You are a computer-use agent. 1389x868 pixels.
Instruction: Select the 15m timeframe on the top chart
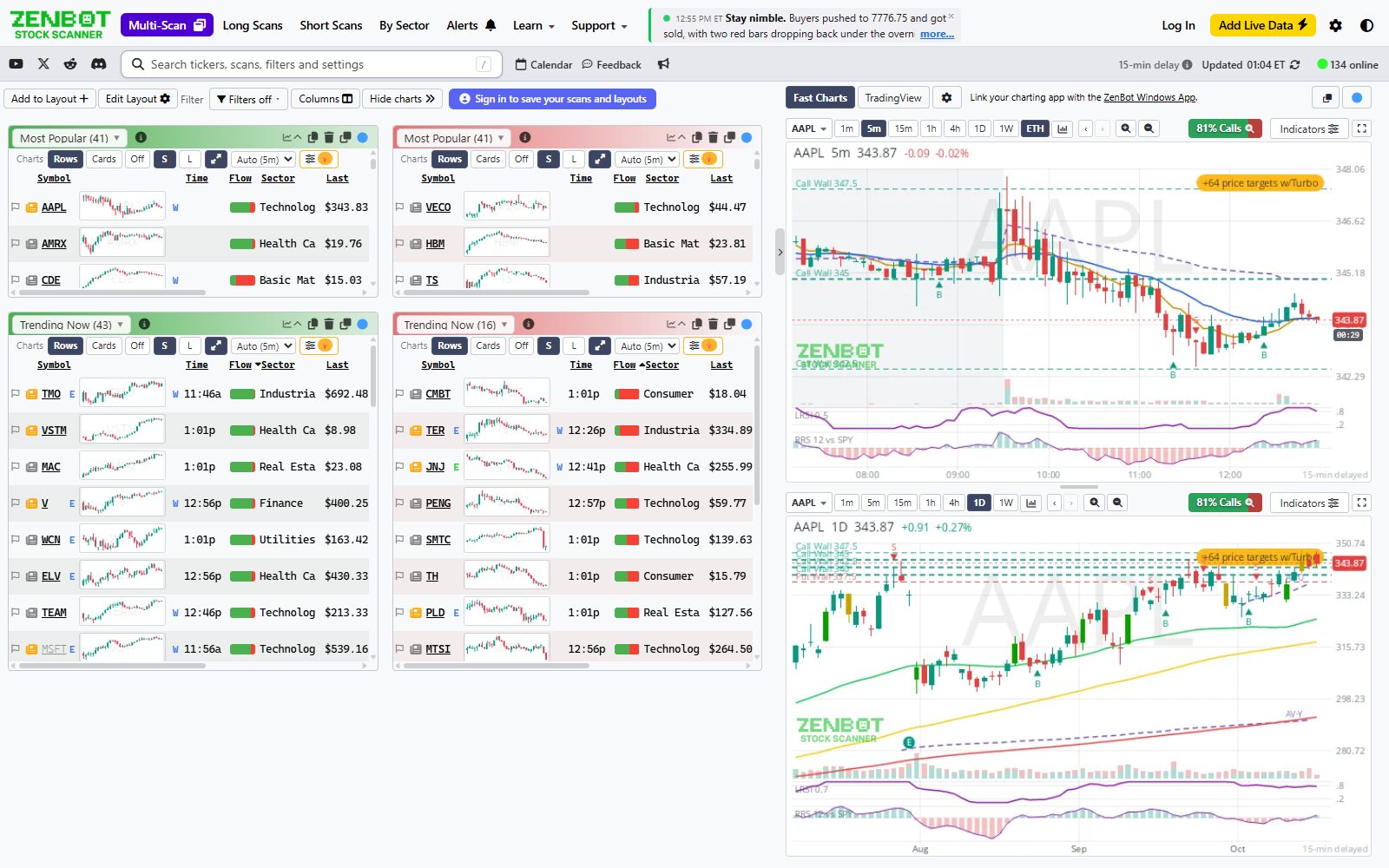click(904, 128)
